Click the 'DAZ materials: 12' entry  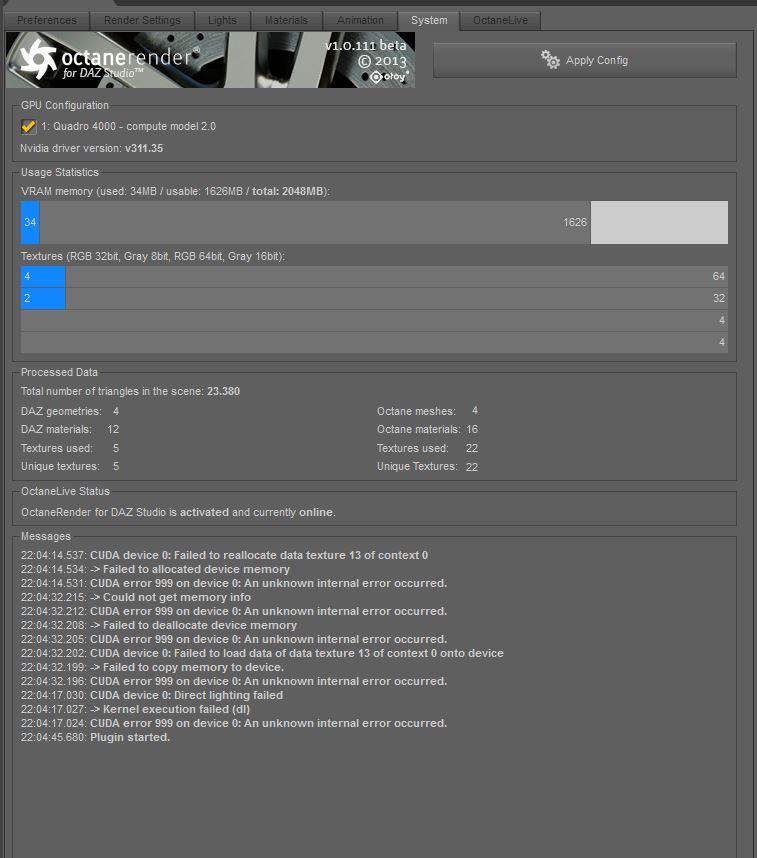click(70, 430)
